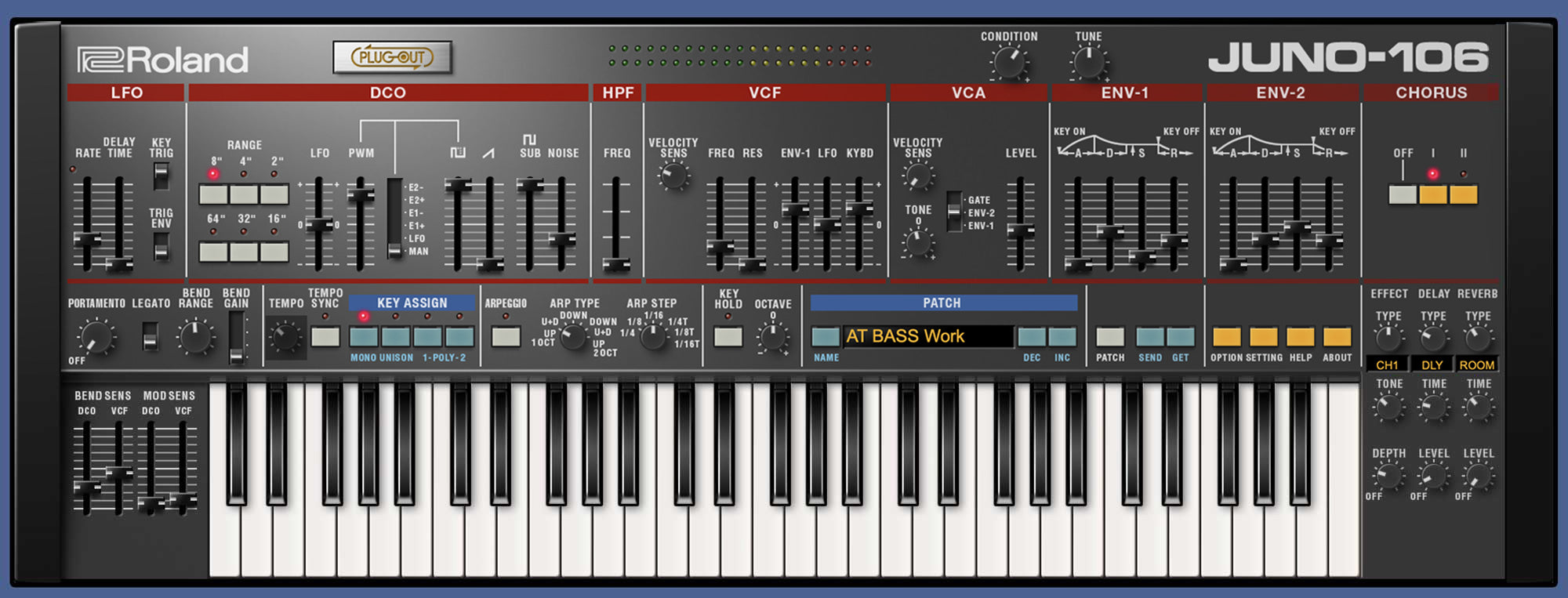Click the Arp Step selector knob

[x=652, y=337]
